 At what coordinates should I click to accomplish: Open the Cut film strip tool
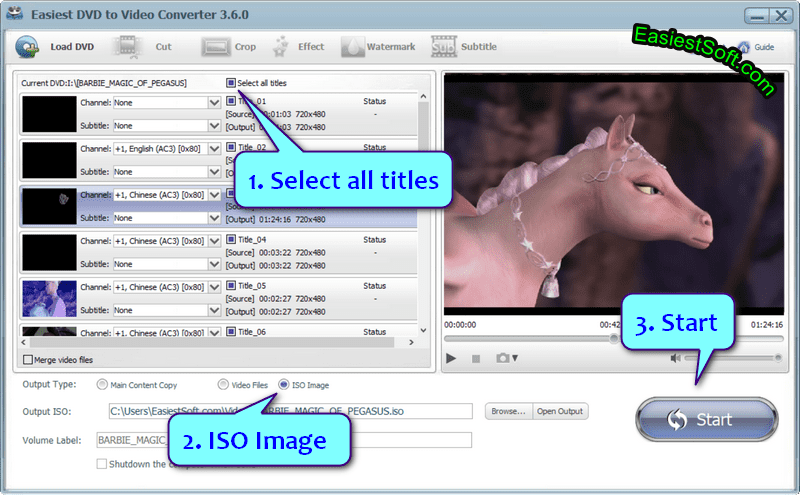[127, 47]
